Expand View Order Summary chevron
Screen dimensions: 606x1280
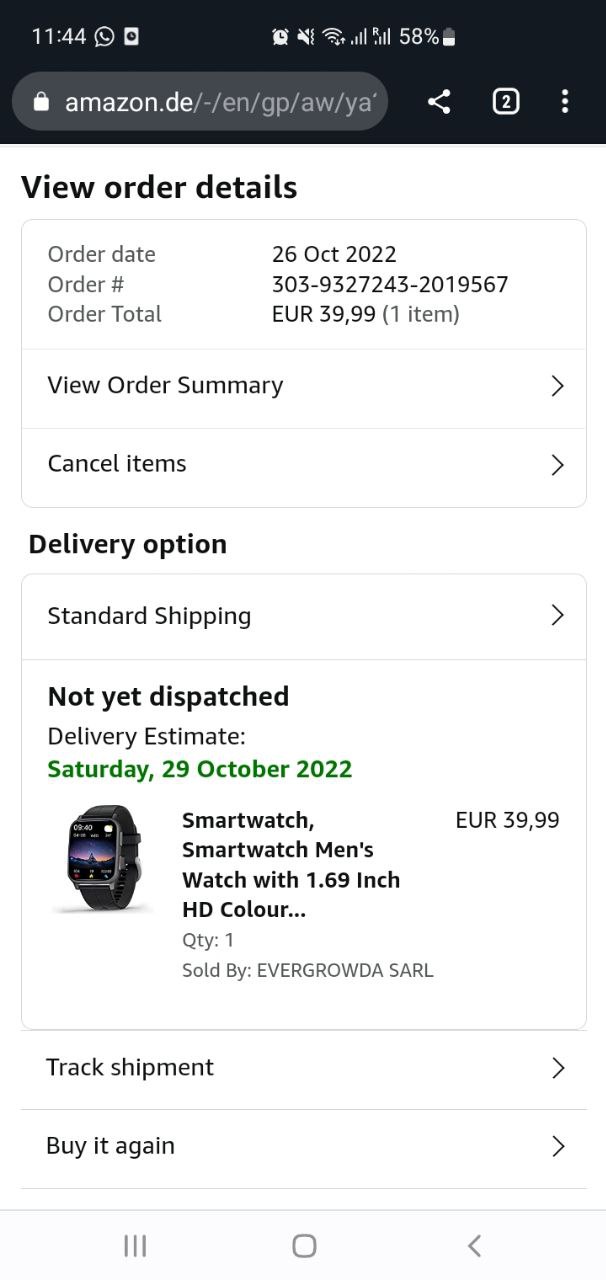coord(558,387)
